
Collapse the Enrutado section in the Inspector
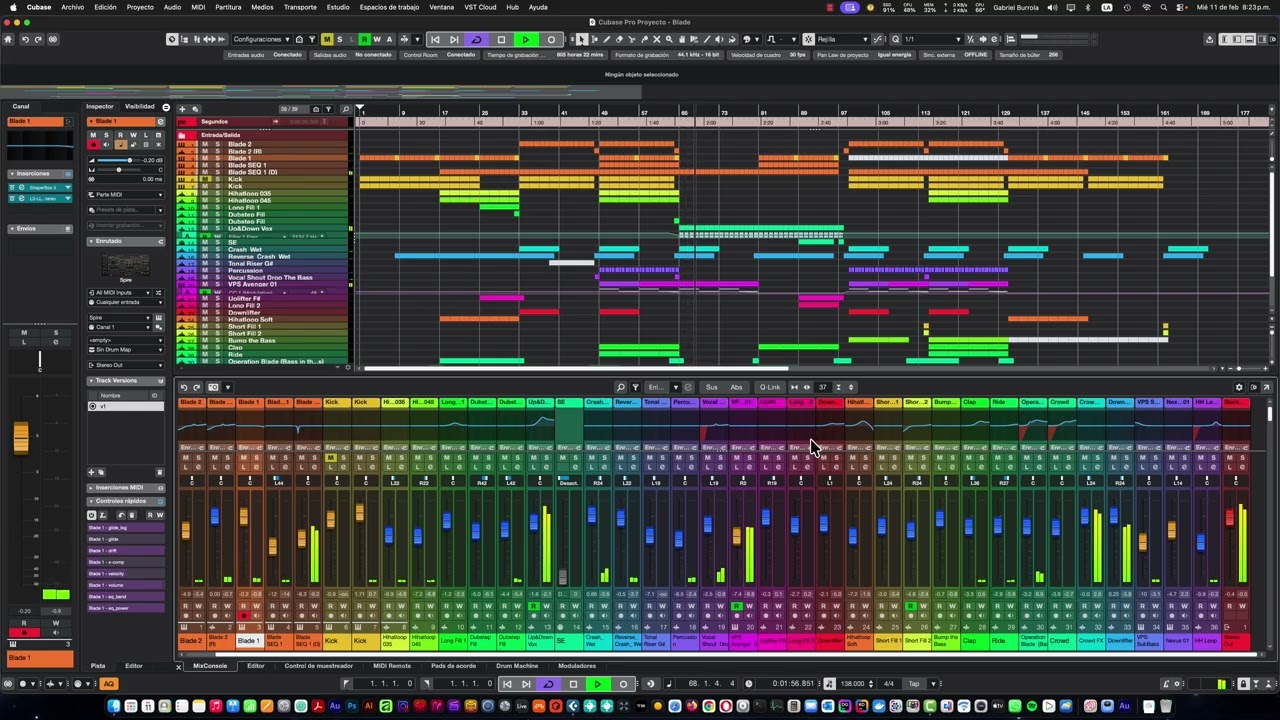click(x=126, y=241)
